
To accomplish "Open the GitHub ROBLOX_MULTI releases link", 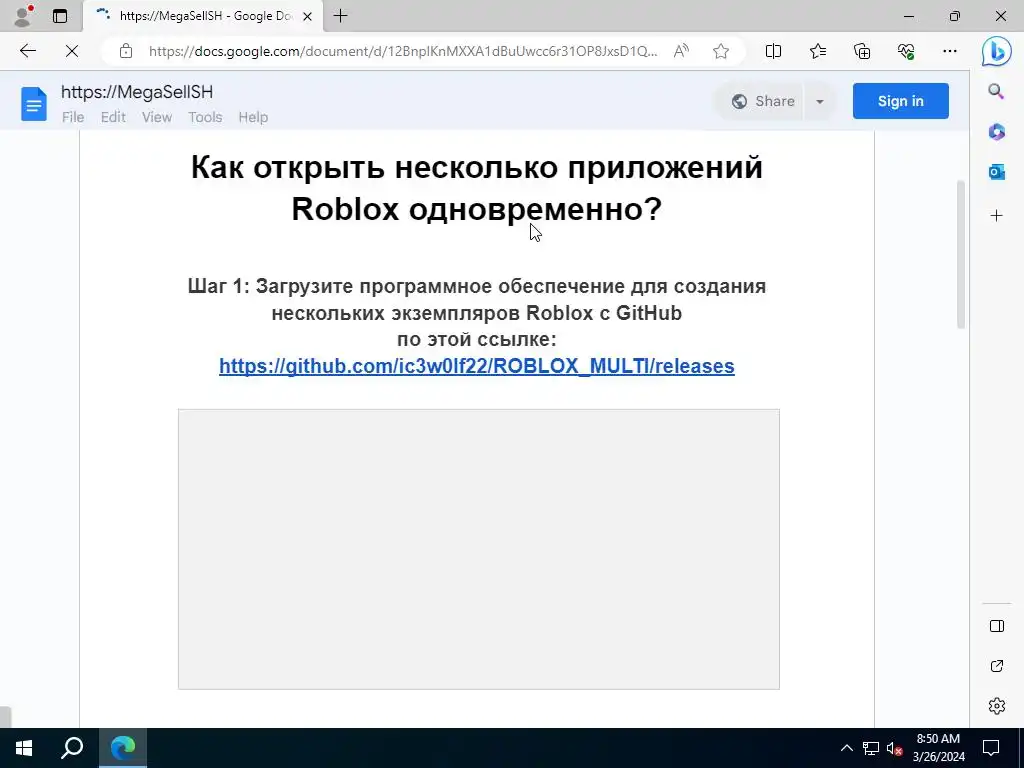I will 477,366.
